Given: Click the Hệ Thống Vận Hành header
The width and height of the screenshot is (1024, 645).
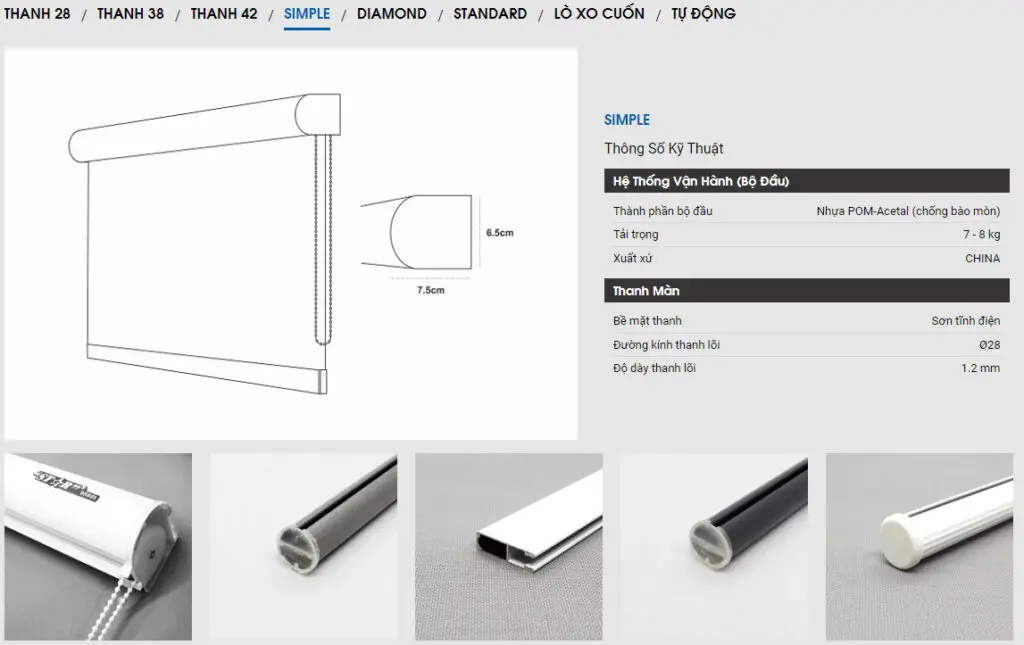Looking at the screenshot, I should (x=807, y=181).
